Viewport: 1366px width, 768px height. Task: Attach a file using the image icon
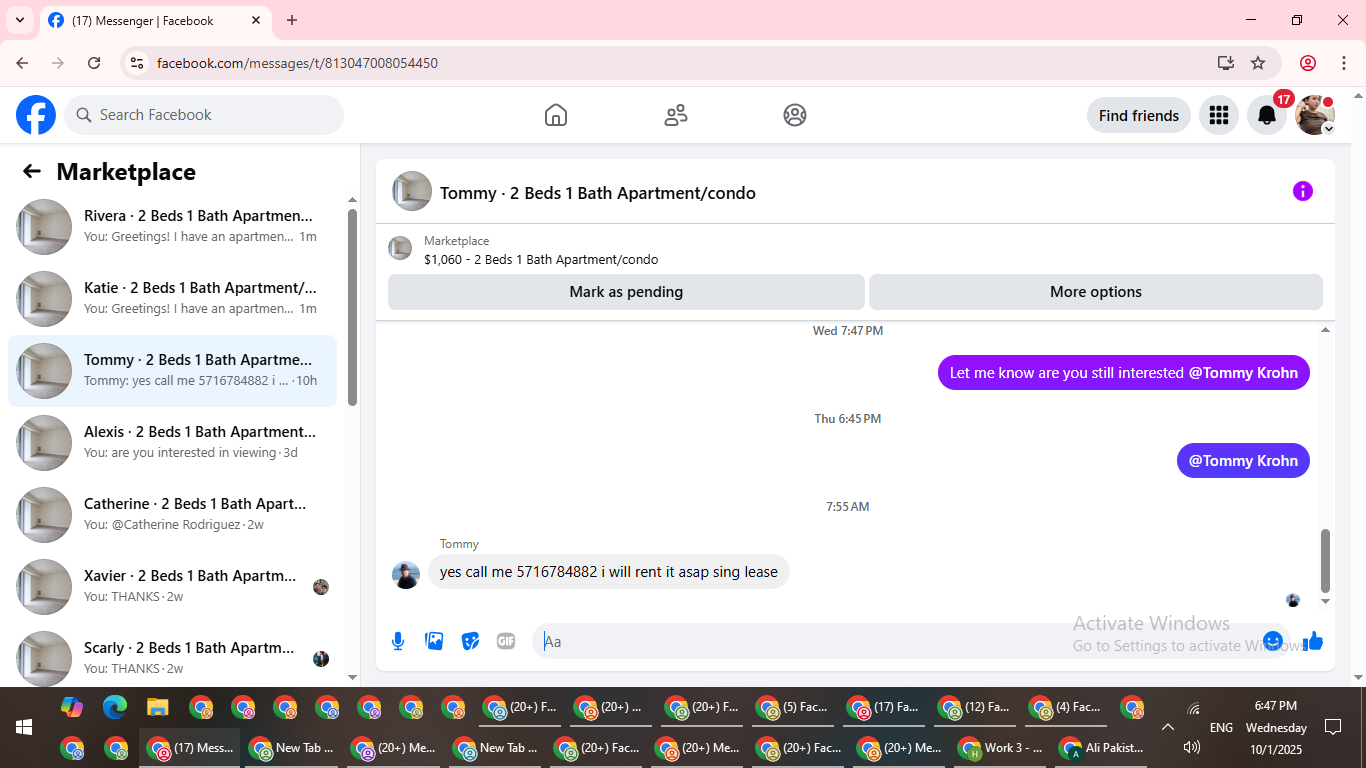[x=434, y=641]
